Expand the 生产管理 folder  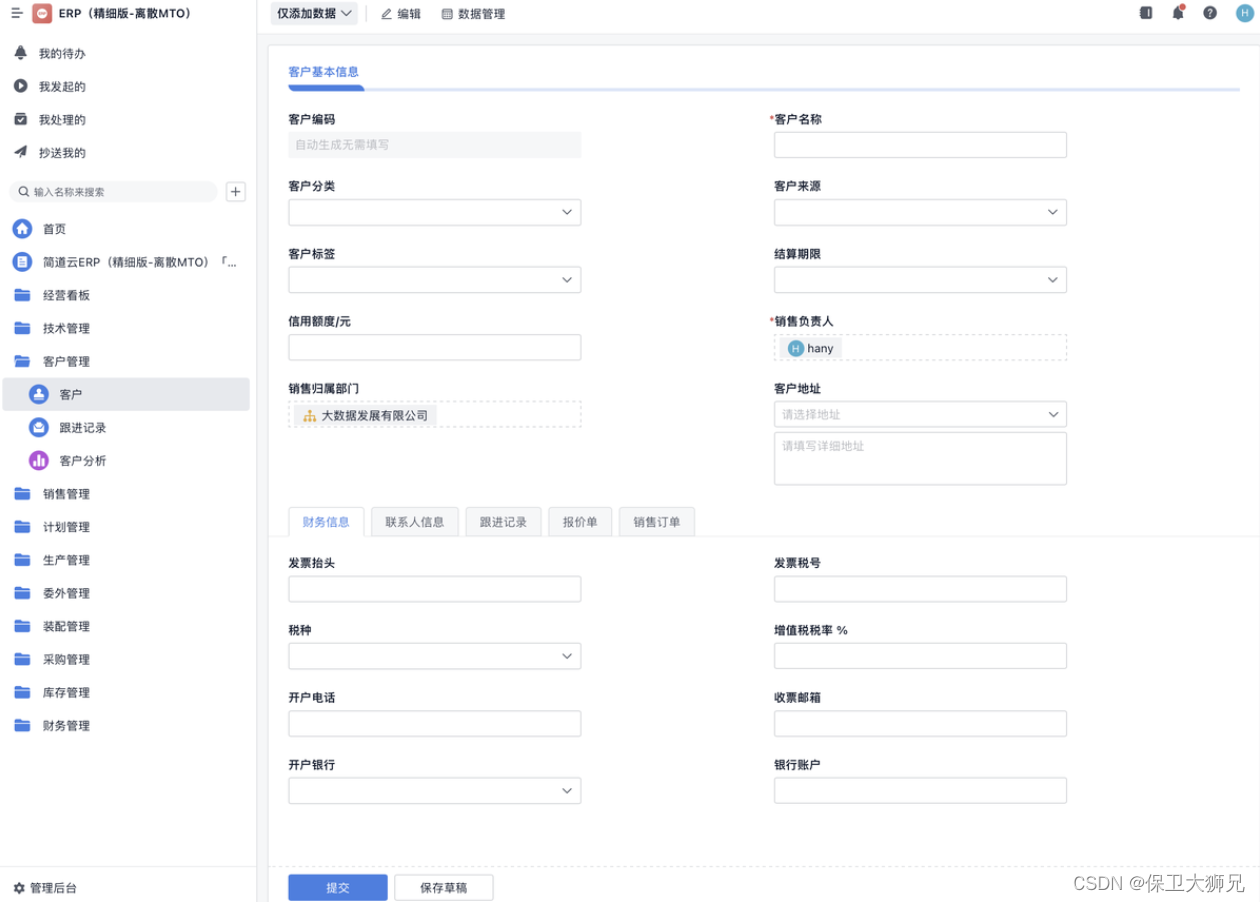22,559
